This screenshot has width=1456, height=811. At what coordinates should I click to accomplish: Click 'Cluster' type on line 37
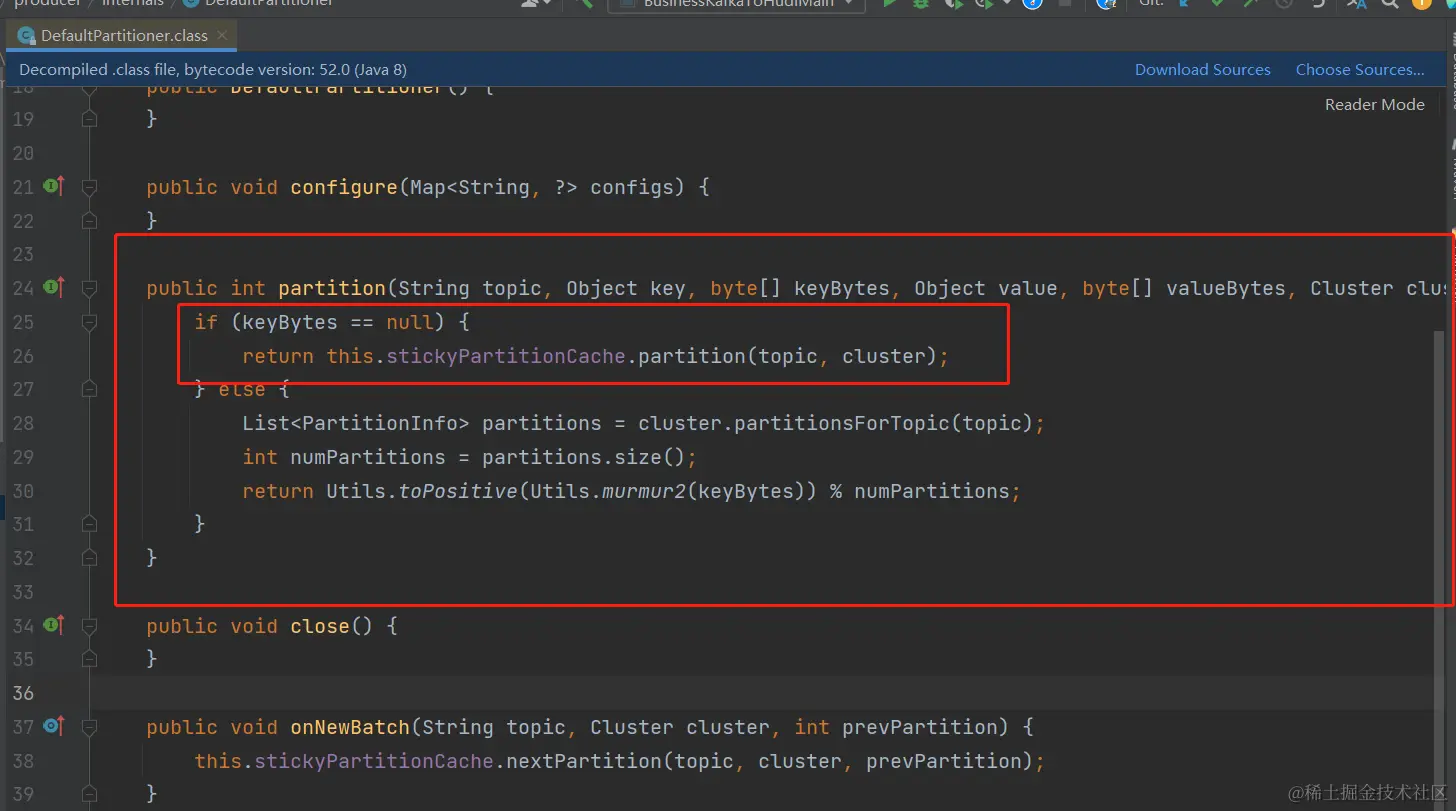click(632, 727)
